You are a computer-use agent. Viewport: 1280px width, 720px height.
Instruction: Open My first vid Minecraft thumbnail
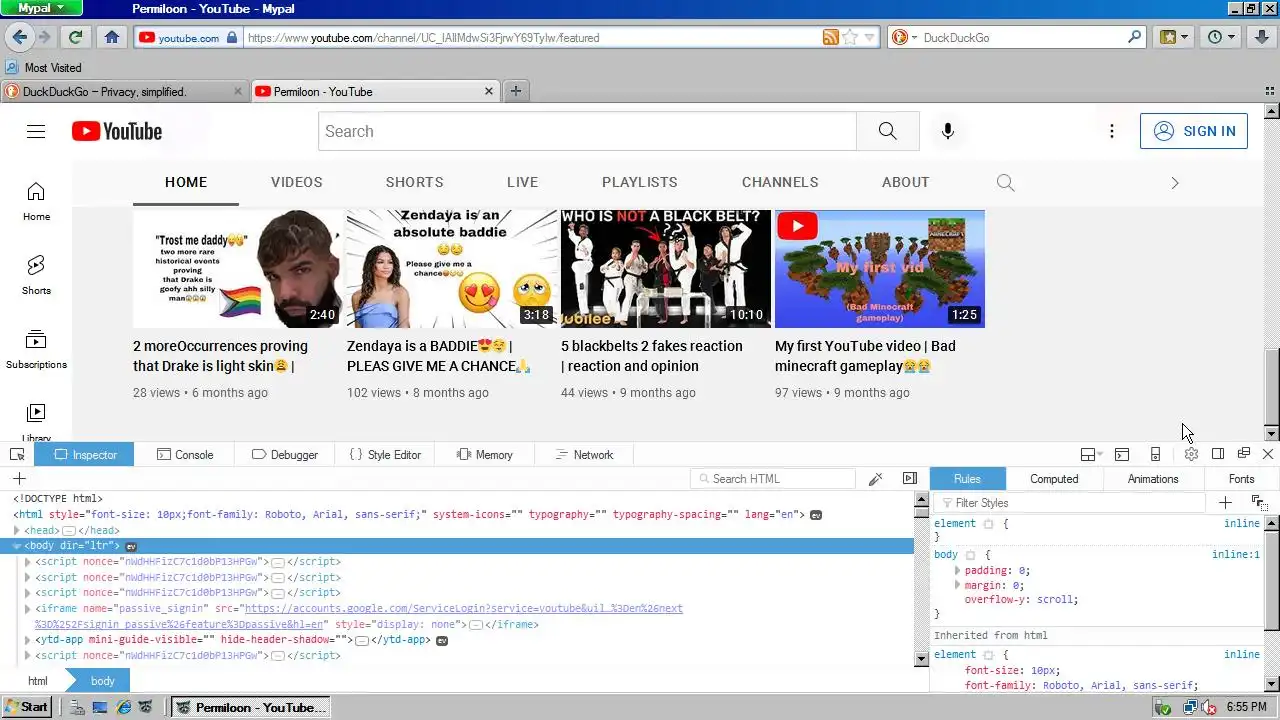tap(879, 269)
